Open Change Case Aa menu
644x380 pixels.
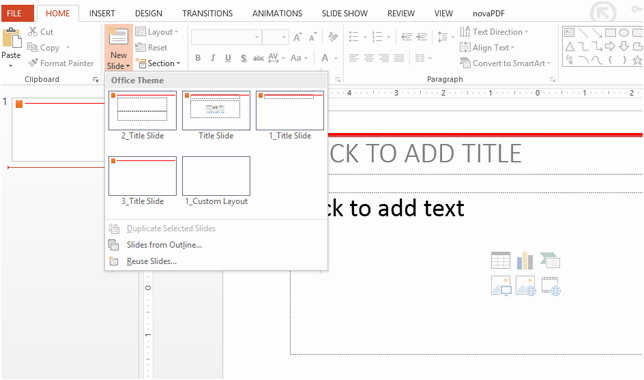(299, 58)
